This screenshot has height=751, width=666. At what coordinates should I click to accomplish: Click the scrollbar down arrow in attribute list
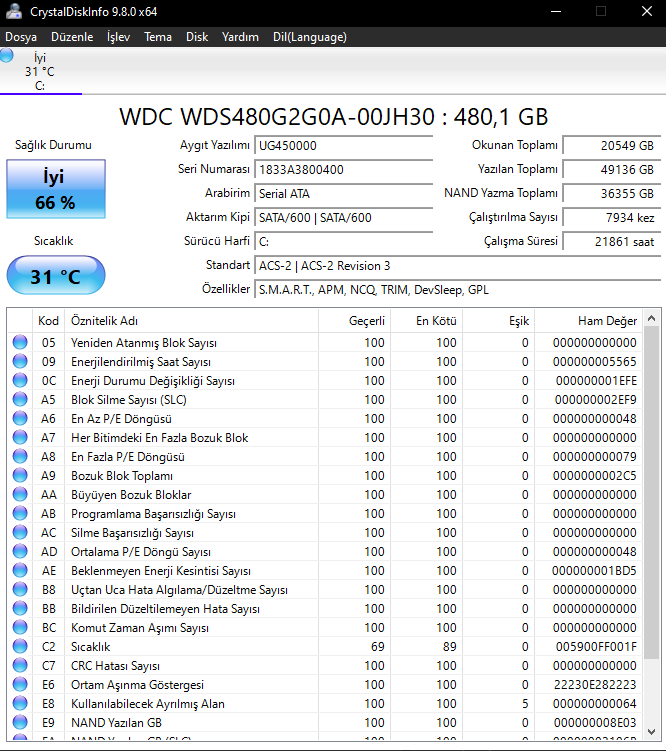click(651, 731)
